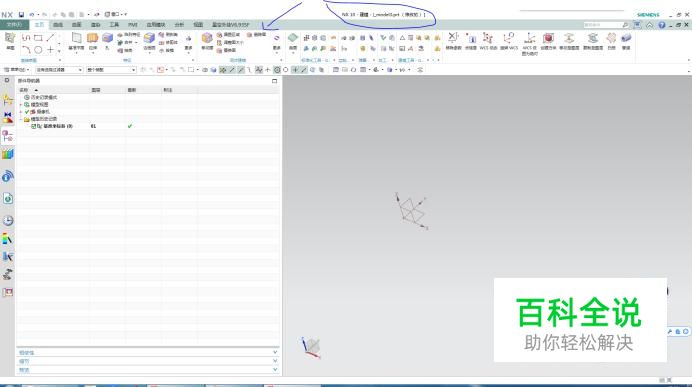Toggle the snap point midpoint option
The image size is (692, 387).
(x=241, y=70)
